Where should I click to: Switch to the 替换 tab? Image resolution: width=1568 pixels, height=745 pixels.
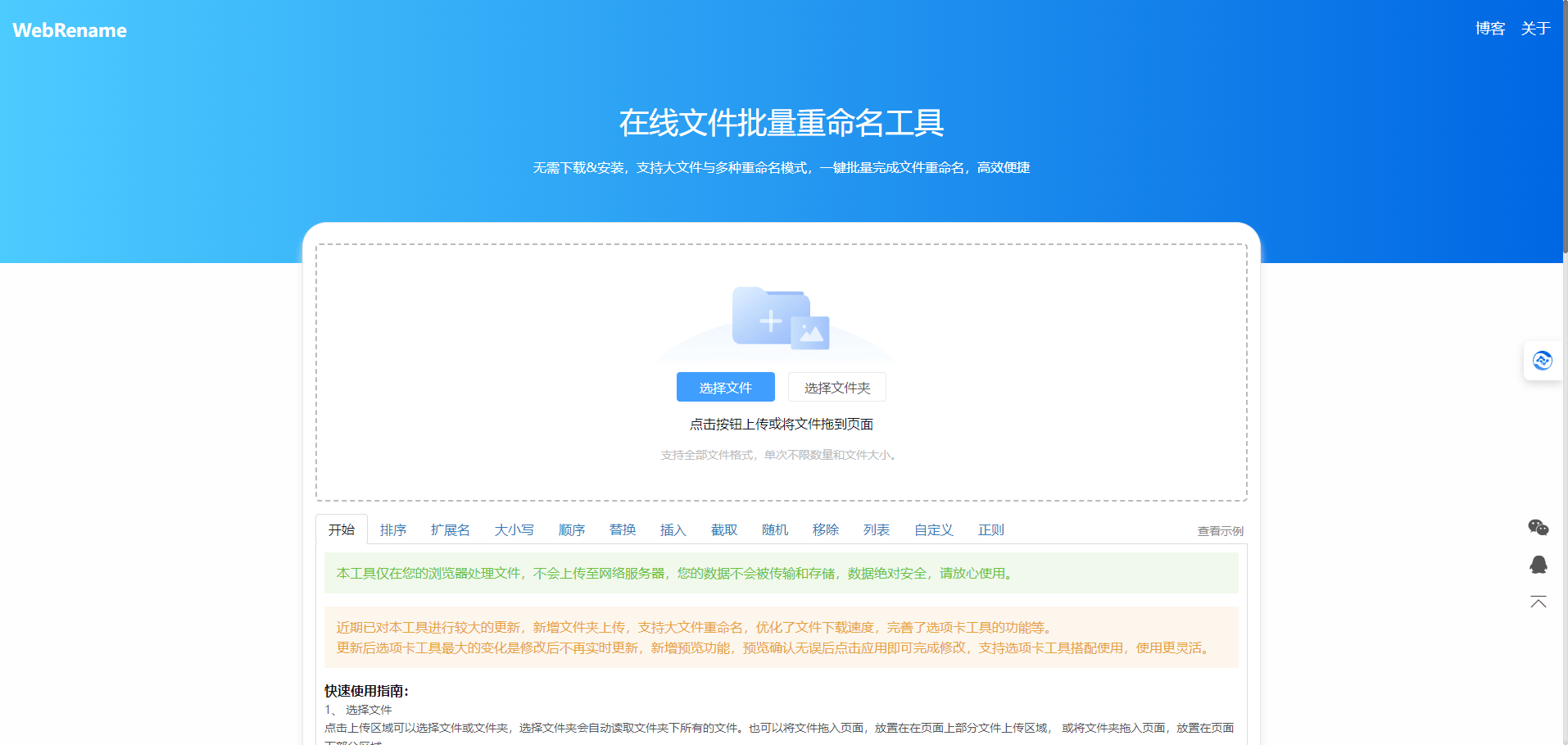pyautogui.click(x=623, y=529)
